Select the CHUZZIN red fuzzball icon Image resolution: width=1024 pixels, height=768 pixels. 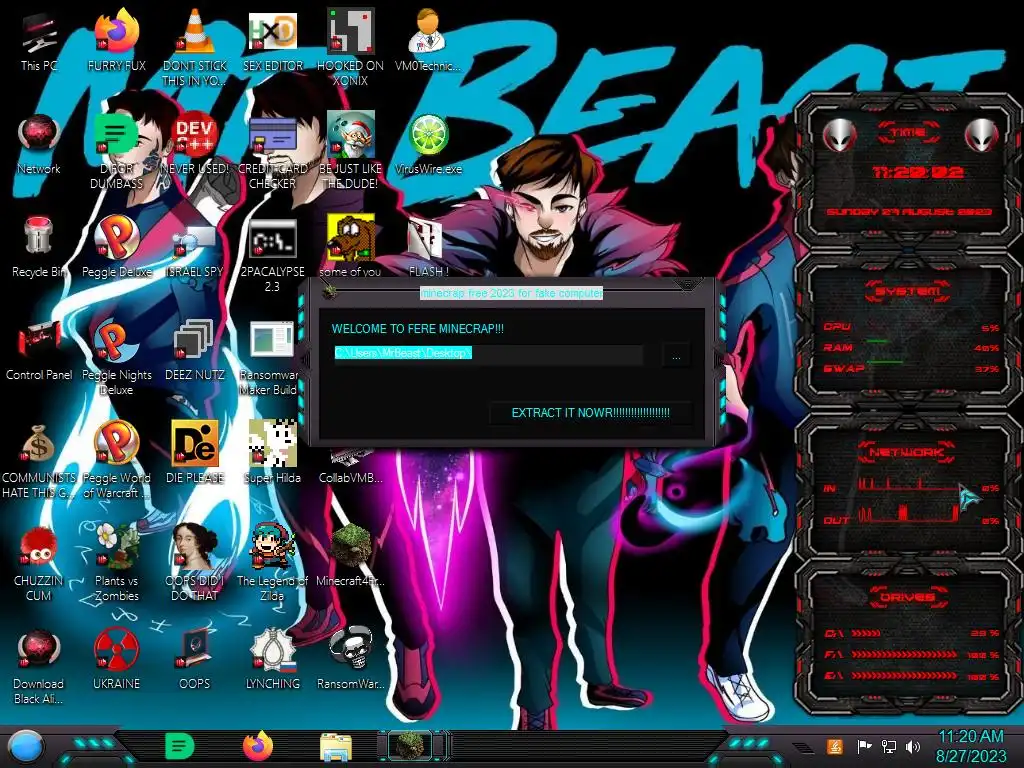pyautogui.click(x=39, y=563)
